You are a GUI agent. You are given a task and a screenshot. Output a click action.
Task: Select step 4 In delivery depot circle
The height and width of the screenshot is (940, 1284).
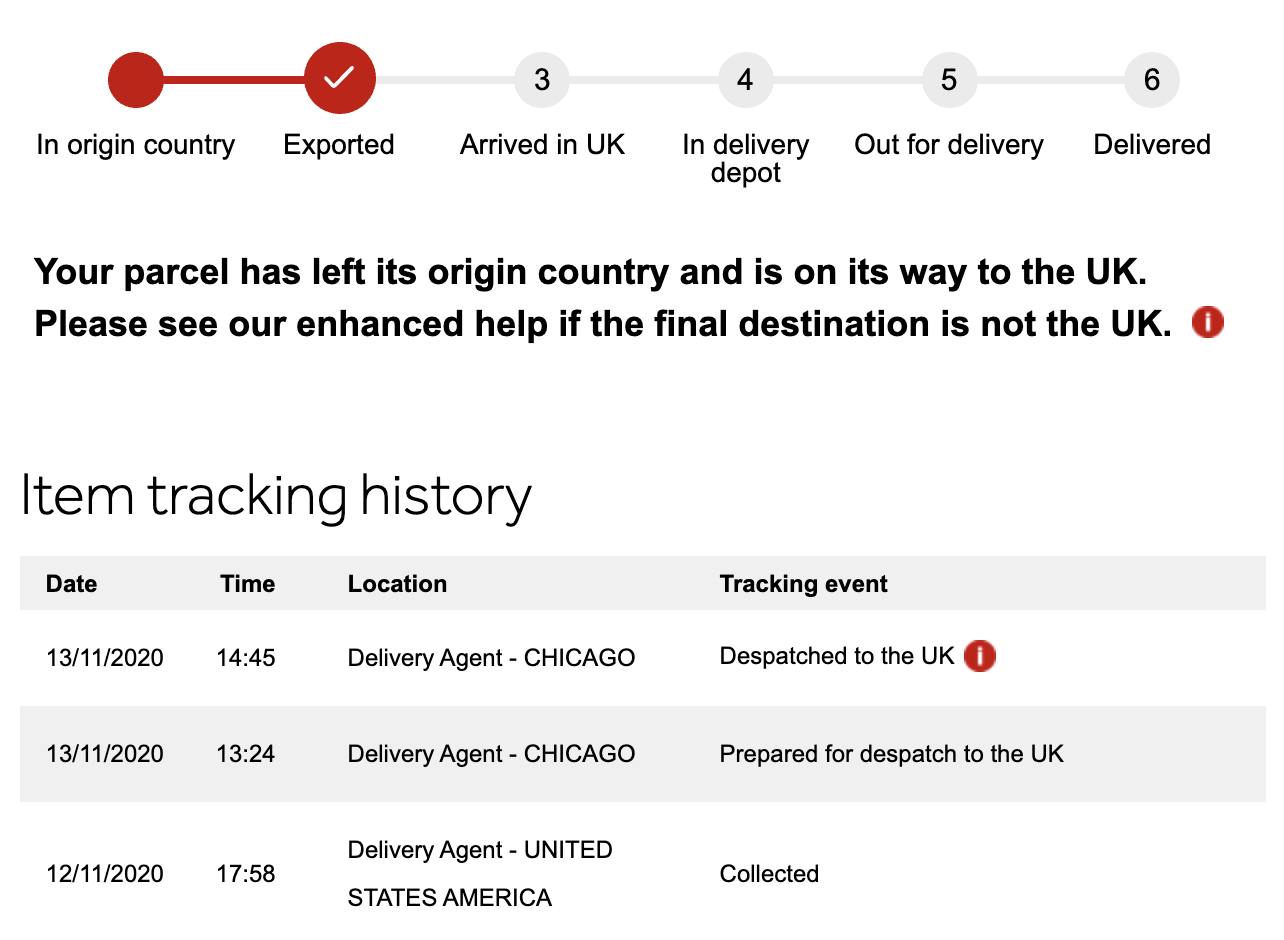[x=745, y=79]
